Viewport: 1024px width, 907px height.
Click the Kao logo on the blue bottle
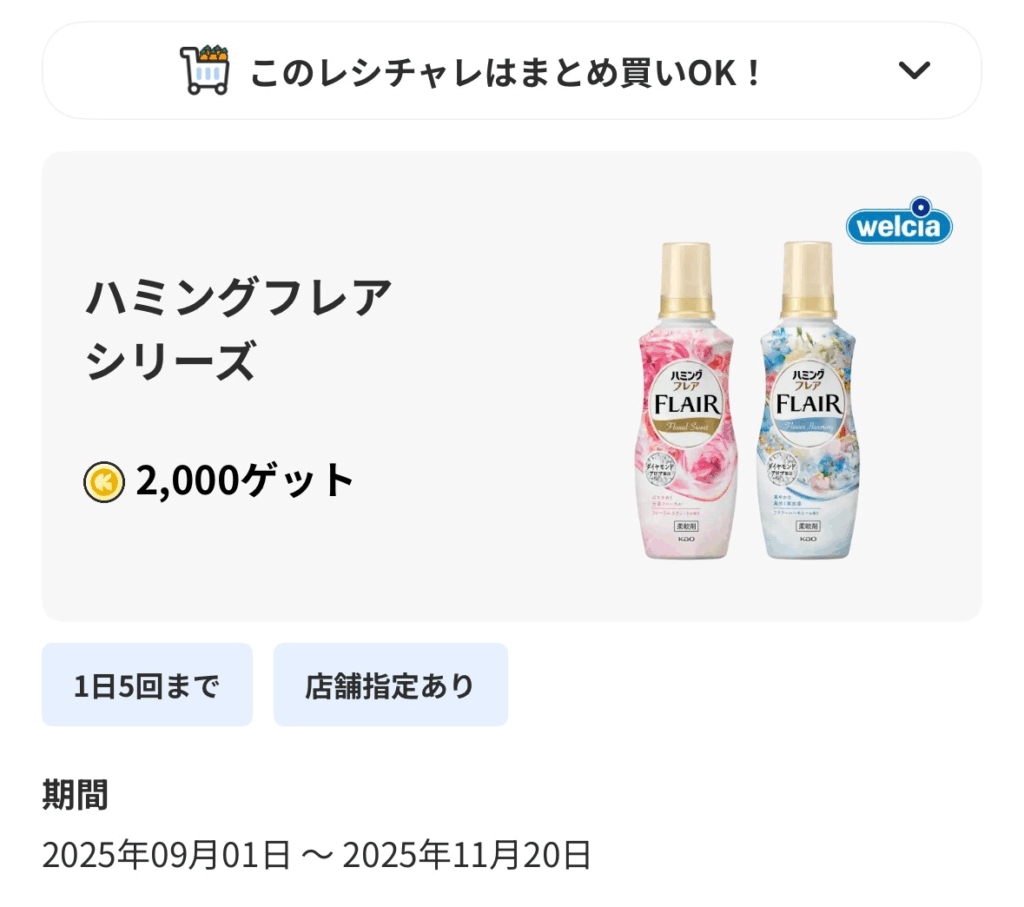(x=808, y=540)
